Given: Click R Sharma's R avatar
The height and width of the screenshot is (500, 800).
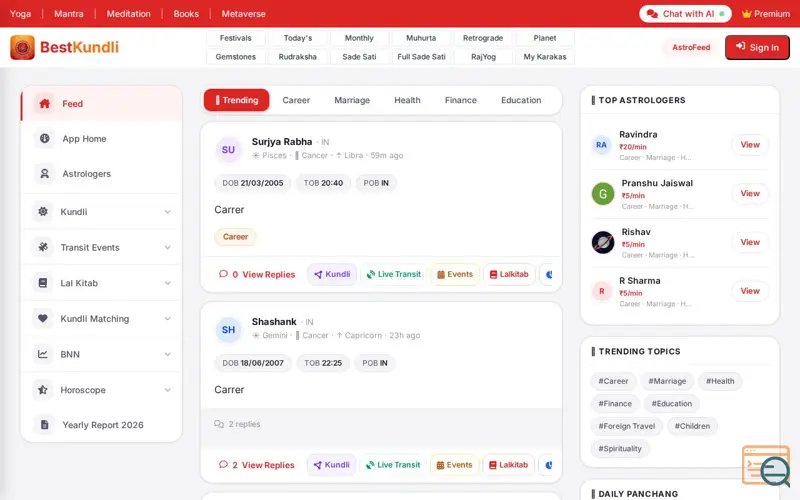Looking at the screenshot, I should (x=602, y=291).
